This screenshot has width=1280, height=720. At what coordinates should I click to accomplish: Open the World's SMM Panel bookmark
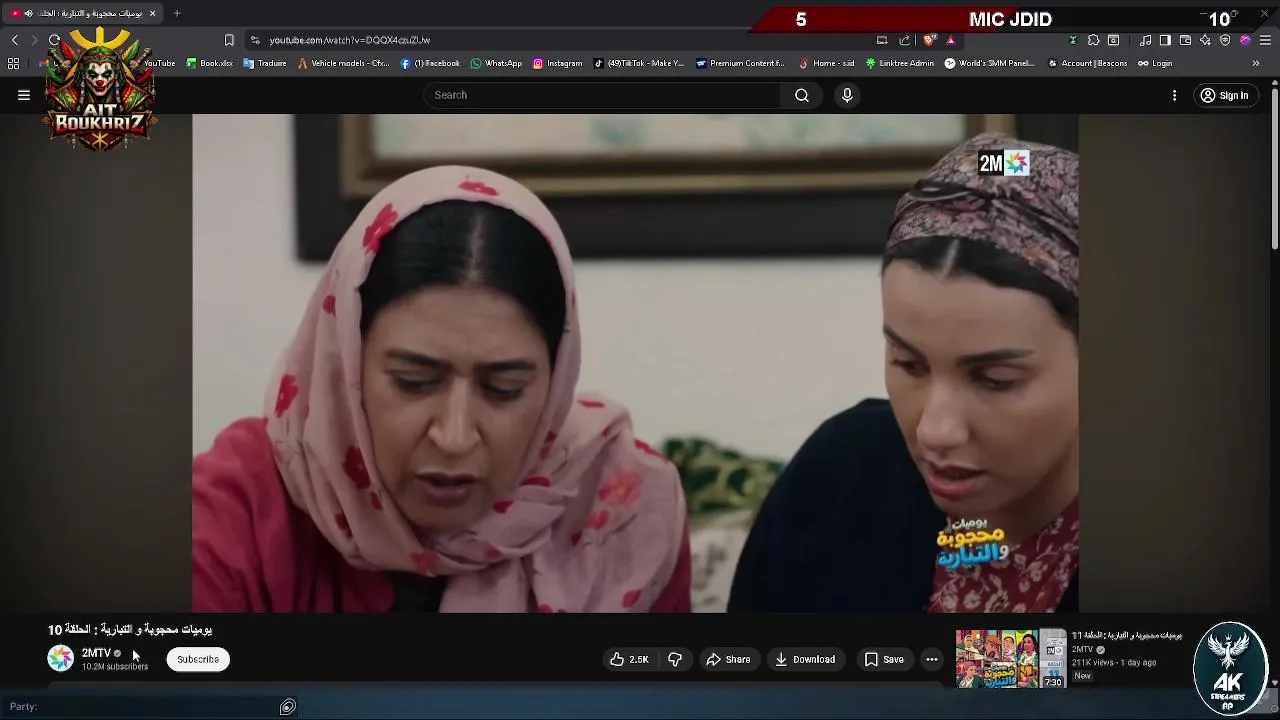point(989,63)
